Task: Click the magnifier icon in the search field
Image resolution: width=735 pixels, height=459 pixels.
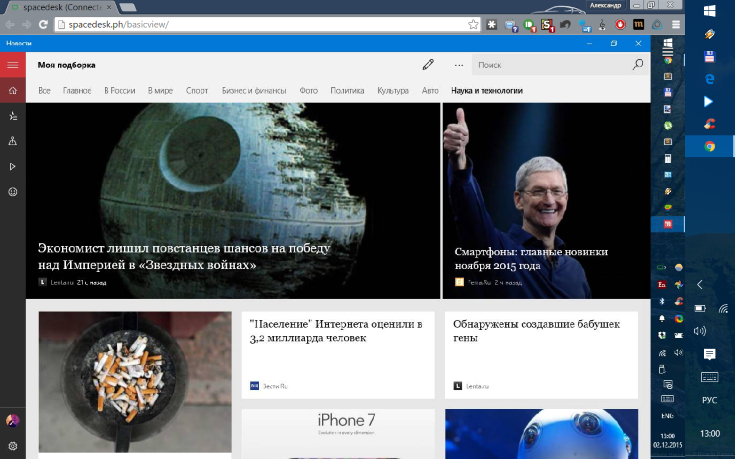Action: coord(637,65)
